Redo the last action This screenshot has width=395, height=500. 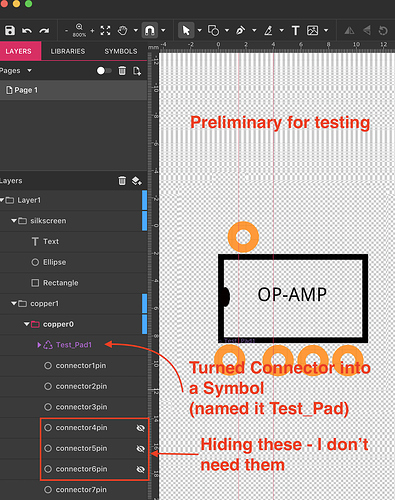point(44,31)
